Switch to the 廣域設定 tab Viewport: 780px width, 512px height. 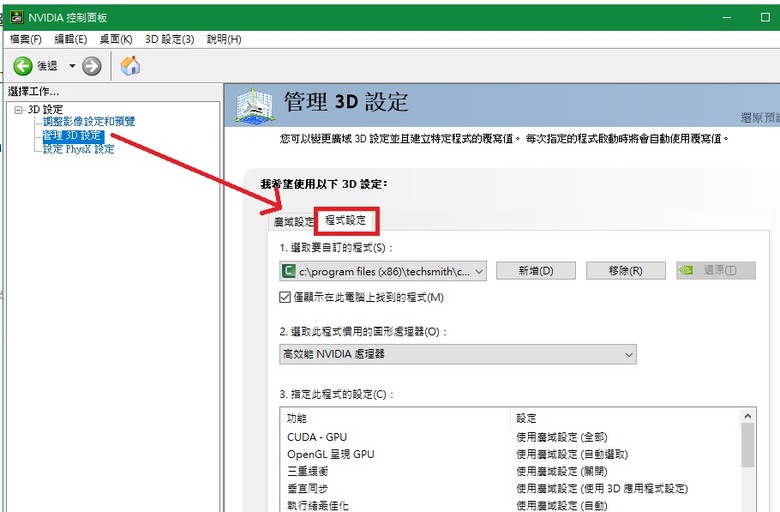pyautogui.click(x=293, y=222)
